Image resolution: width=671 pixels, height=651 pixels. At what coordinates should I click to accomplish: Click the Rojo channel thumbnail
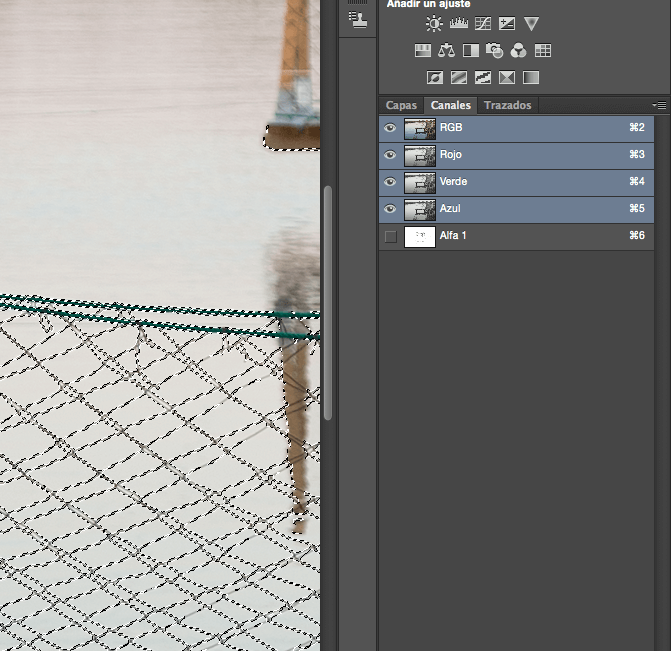point(420,156)
